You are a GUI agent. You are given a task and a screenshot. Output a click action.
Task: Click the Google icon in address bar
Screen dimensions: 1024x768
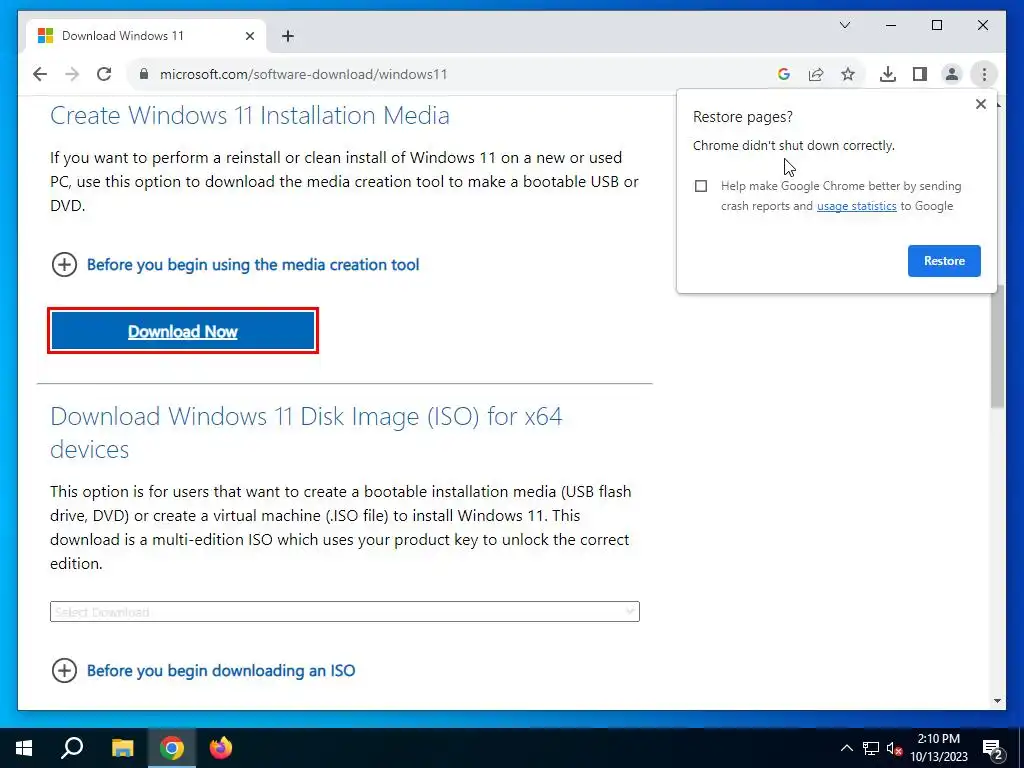pos(784,74)
